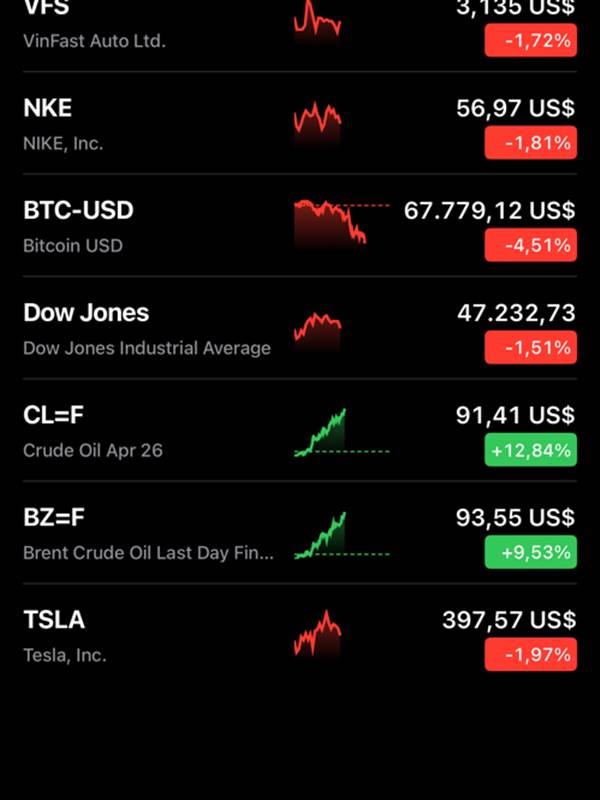Open the CL=F crude oil sparkline
Image resolution: width=600 pixels, height=800 pixels.
click(322, 432)
